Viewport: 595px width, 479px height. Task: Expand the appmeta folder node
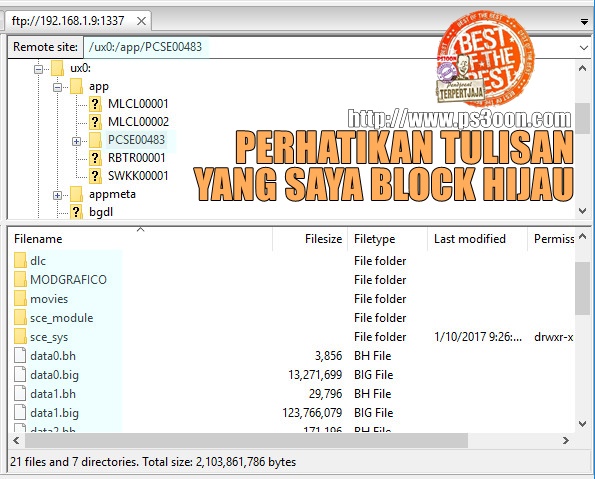pyautogui.click(x=57, y=195)
